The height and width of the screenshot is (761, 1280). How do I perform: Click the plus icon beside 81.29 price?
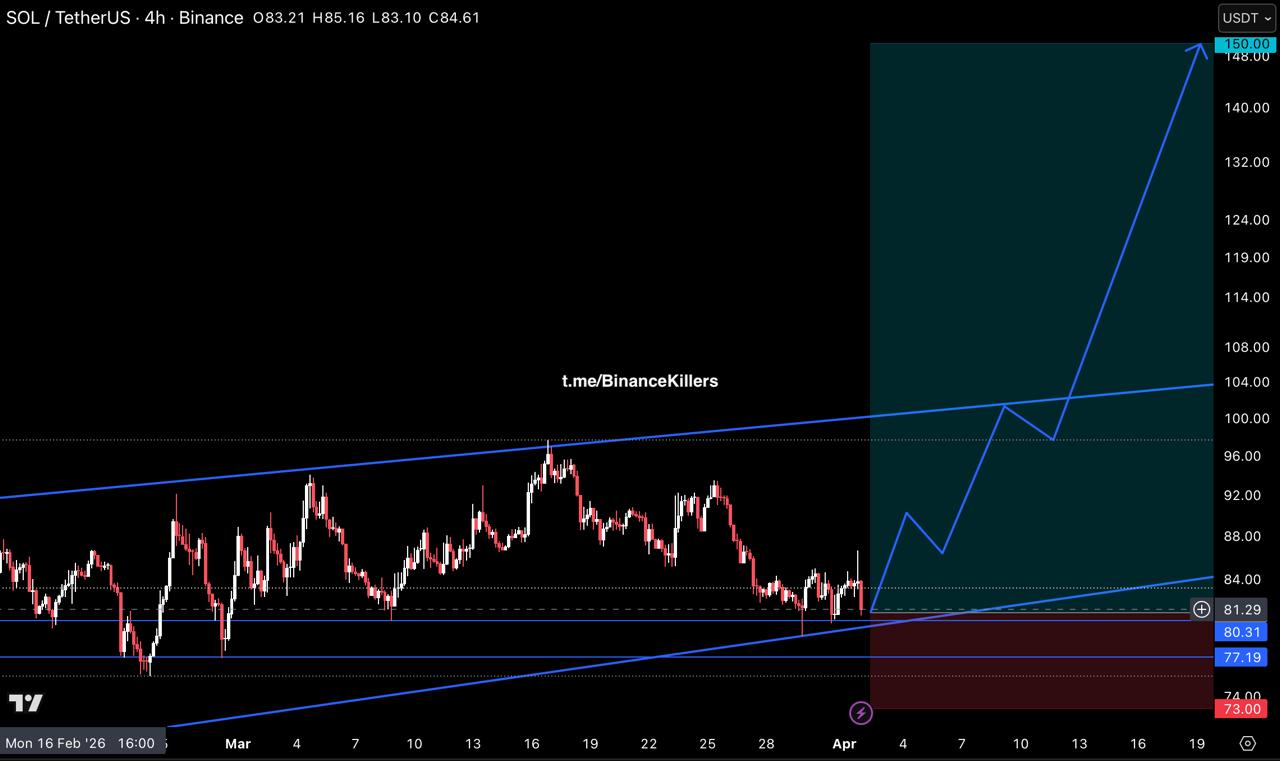1201,609
